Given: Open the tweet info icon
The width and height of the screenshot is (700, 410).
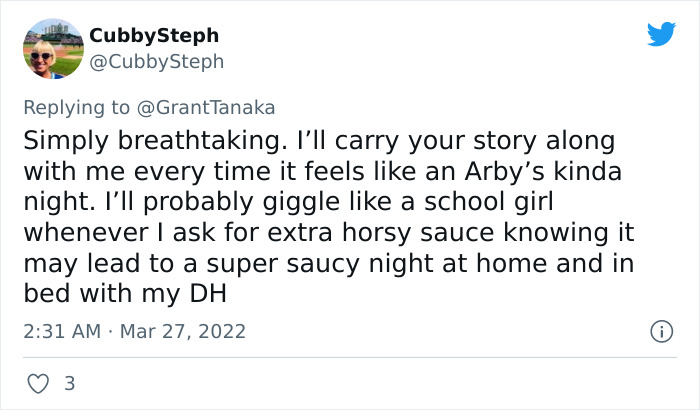Looking at the screenshot, I should click(x=660, y=330).
